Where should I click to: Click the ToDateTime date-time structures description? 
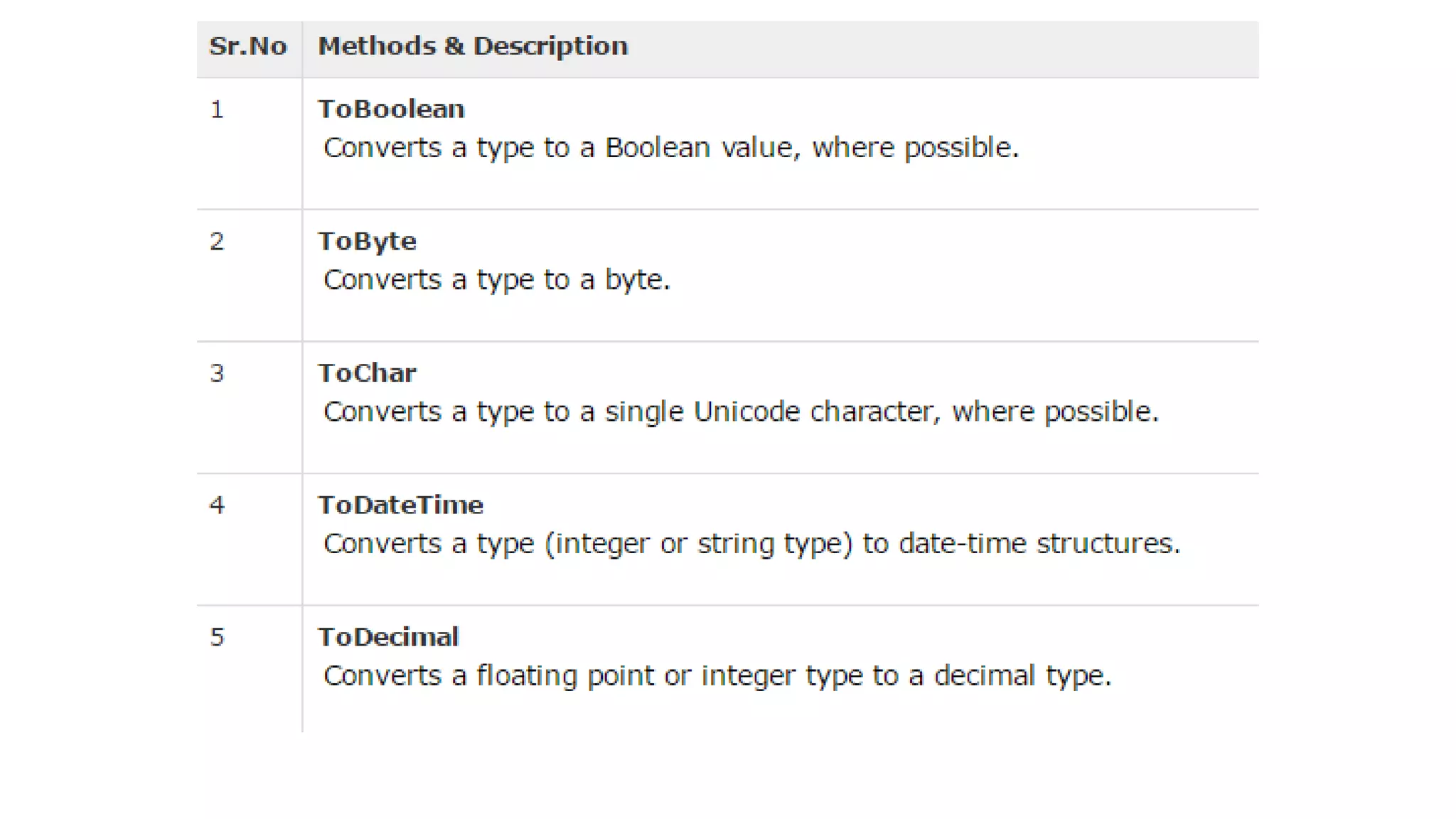click(751, 544)
